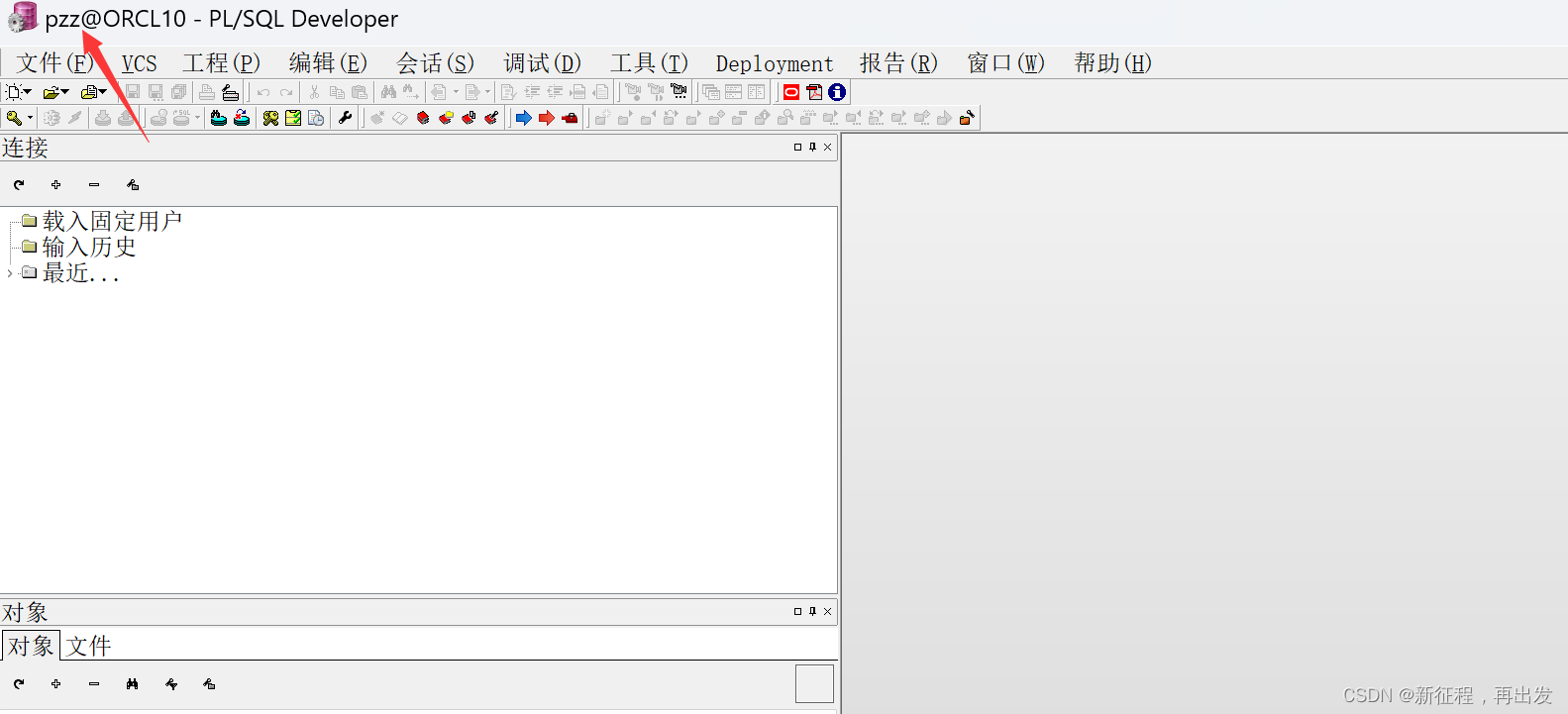Screen dimensions: 1568x714
Task: Click the Log on key icon
Action: click(x=14, y=118)
